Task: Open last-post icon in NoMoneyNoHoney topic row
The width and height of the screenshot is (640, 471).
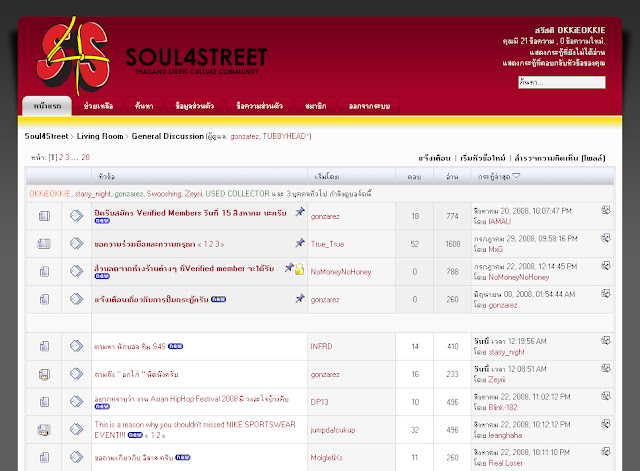Action: [x=606, y=266]
